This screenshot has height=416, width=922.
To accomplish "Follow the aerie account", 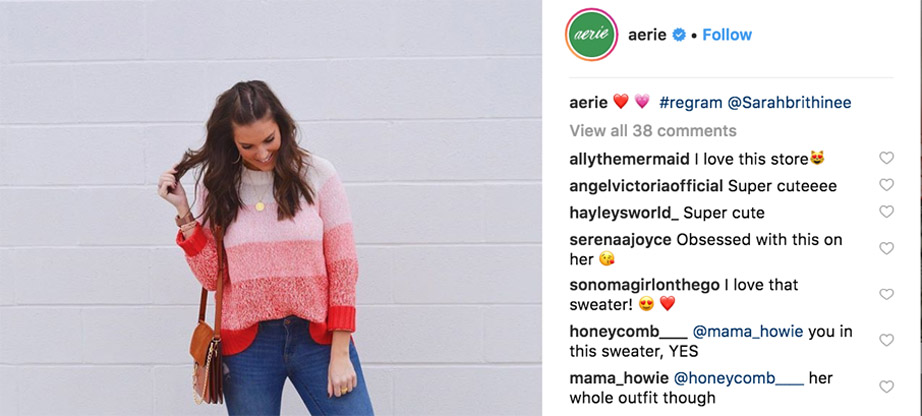I will tap(727, 35).
